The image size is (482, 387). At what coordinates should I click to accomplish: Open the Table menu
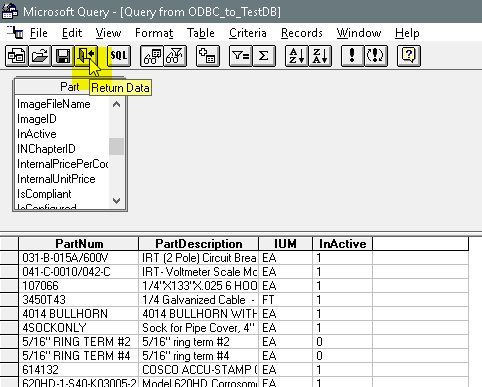201,33
